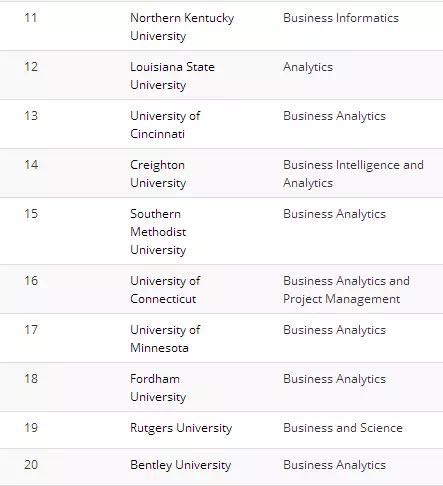The width and height of the screenshot is (443, 486).
Task: Click Business Intelligence and Analytics text
Action: (x=353, y=174)
